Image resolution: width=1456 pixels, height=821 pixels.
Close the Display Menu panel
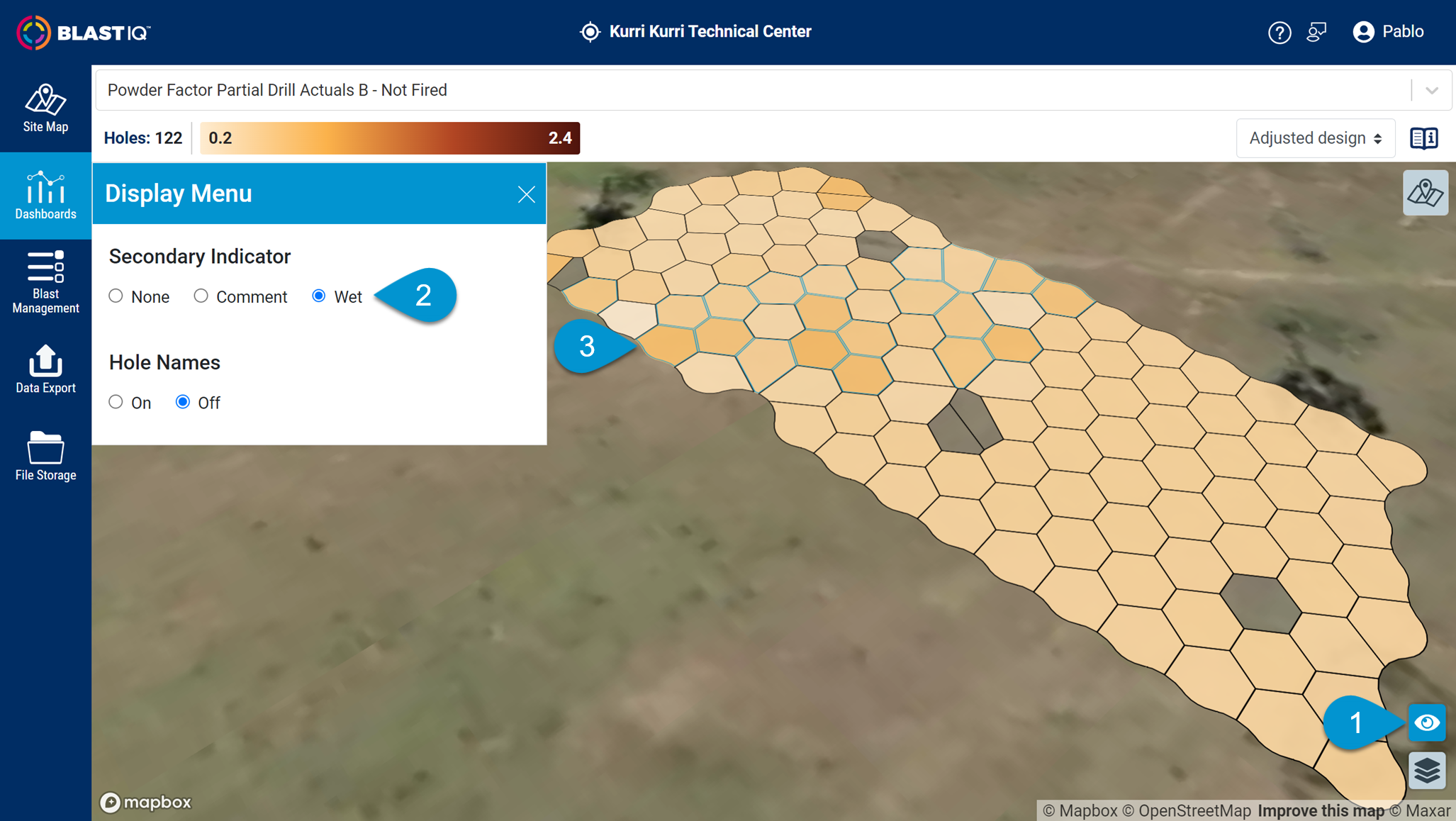tap(526, 194)
